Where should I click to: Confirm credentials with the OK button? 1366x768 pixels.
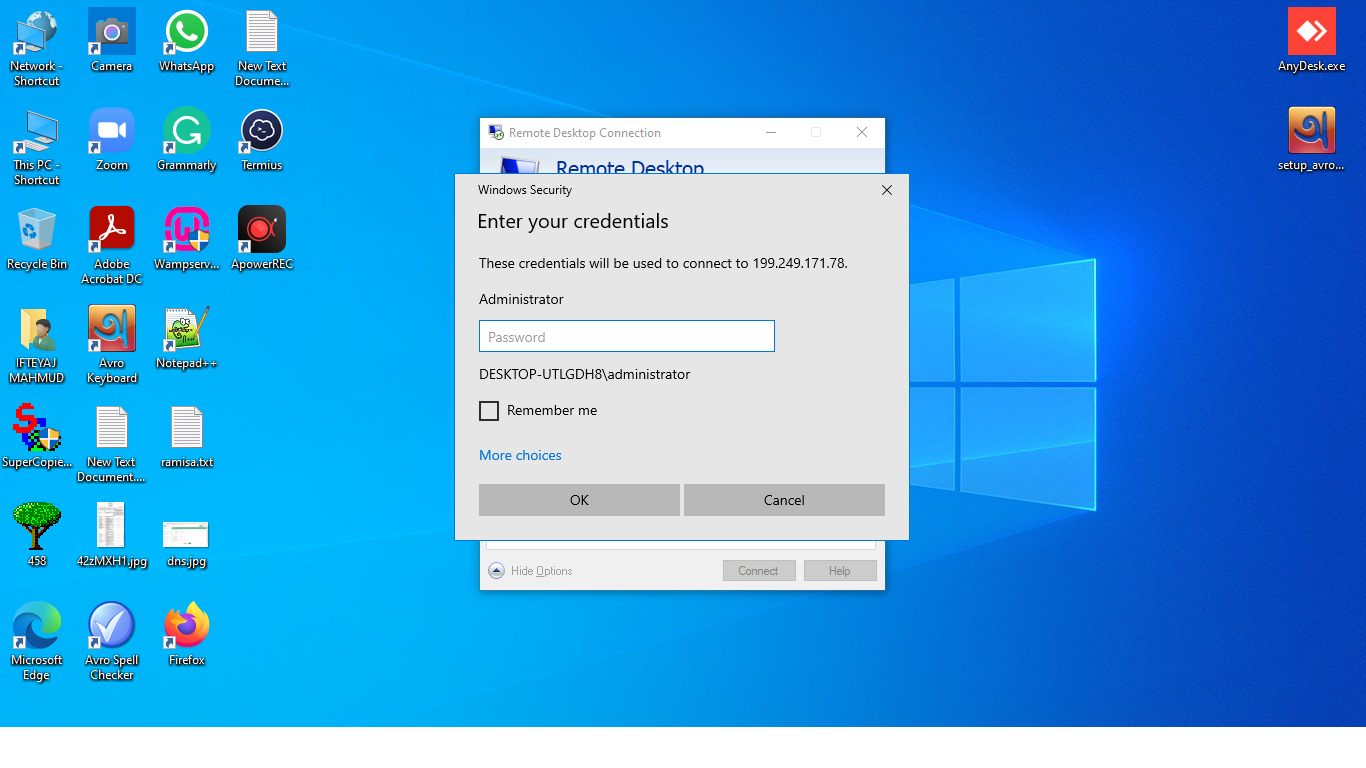pos(579,500)
